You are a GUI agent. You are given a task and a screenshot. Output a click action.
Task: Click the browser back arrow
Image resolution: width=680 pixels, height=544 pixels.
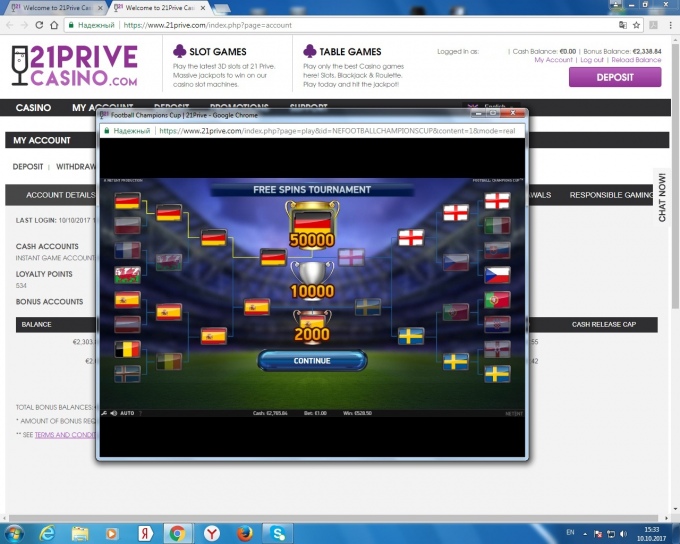[x=10, y=25]
